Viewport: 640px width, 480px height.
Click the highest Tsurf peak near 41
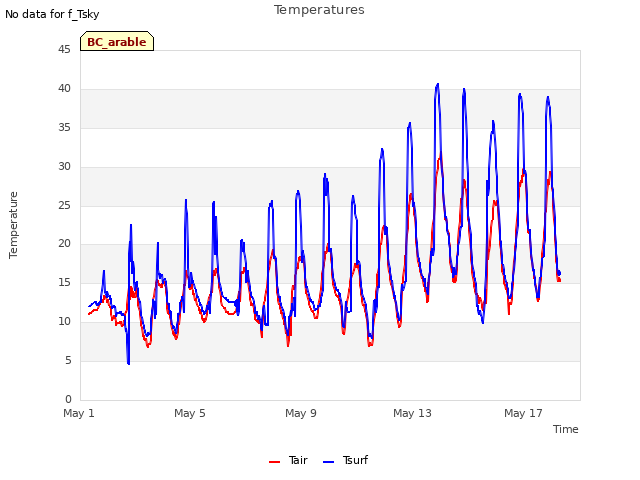(438, 84)
